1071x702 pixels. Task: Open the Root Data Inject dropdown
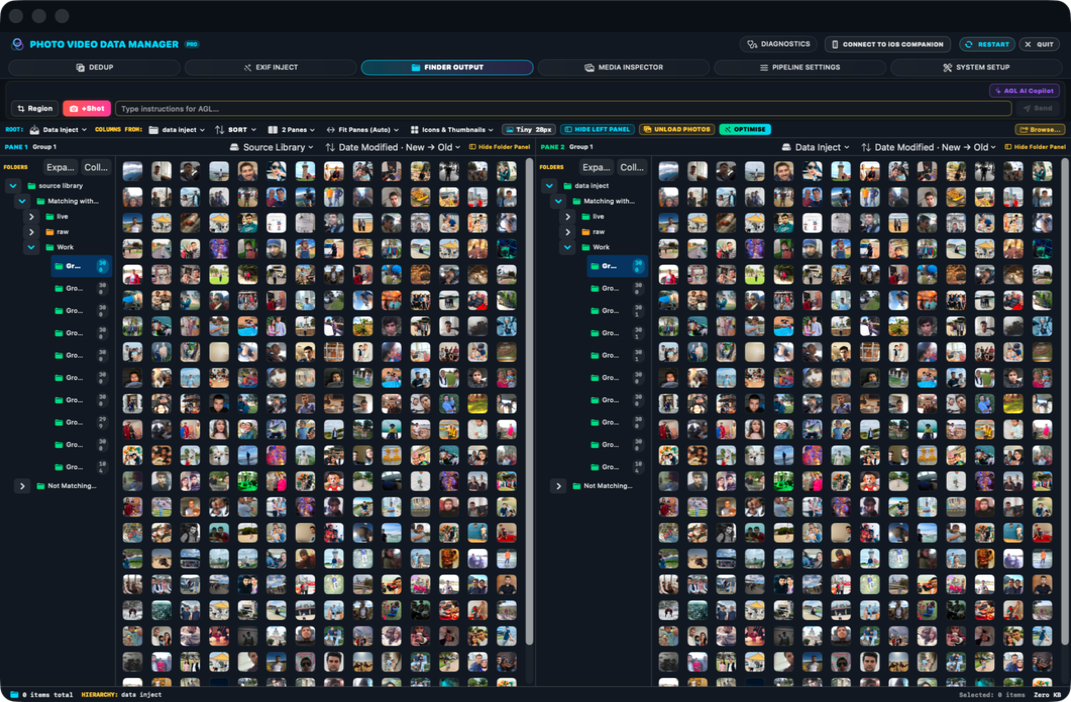(58, 130)
